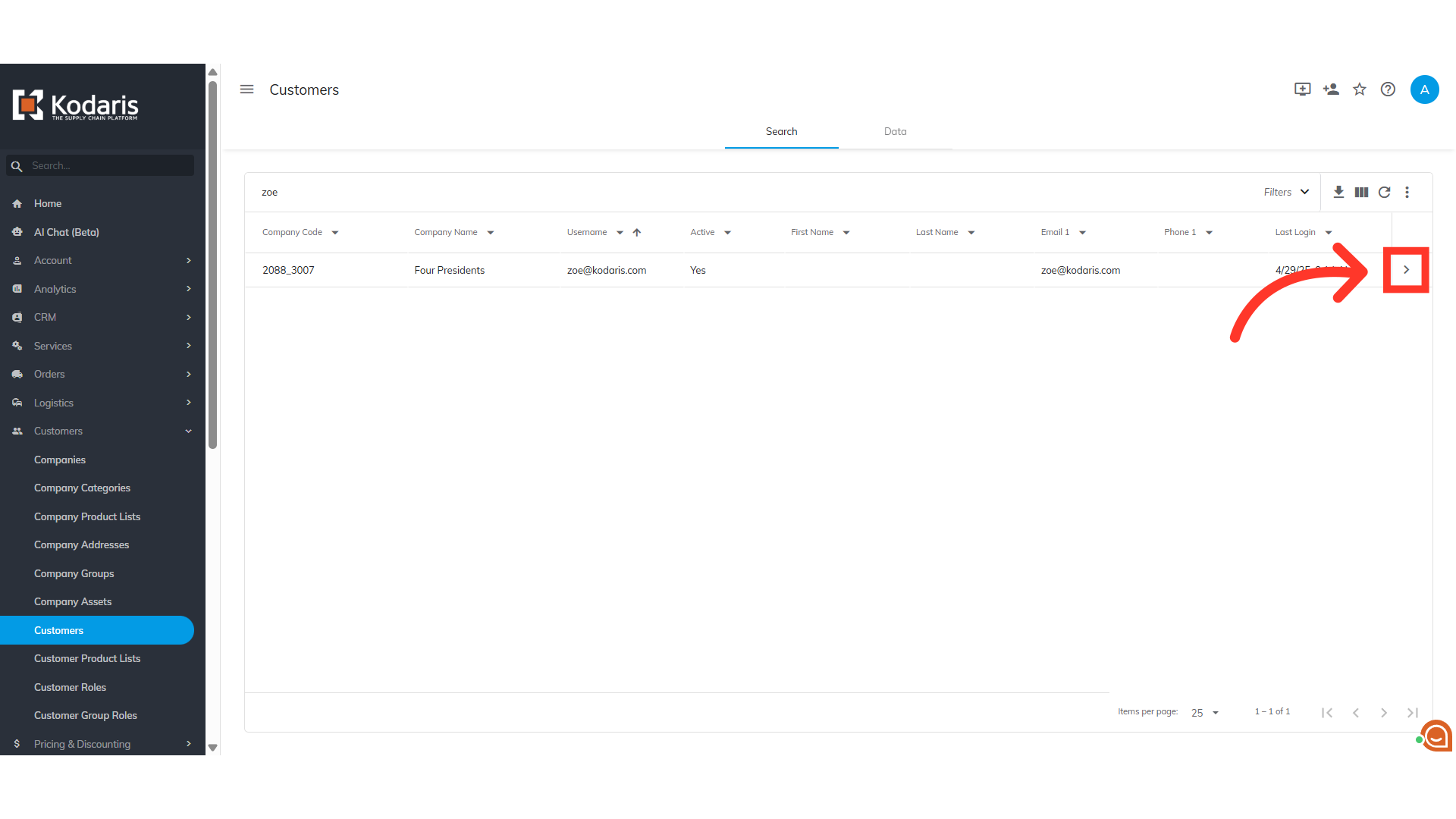1456x819 pixels.
Task: Open Customer Roles in the sidebar
Action: tap(70, 687)
